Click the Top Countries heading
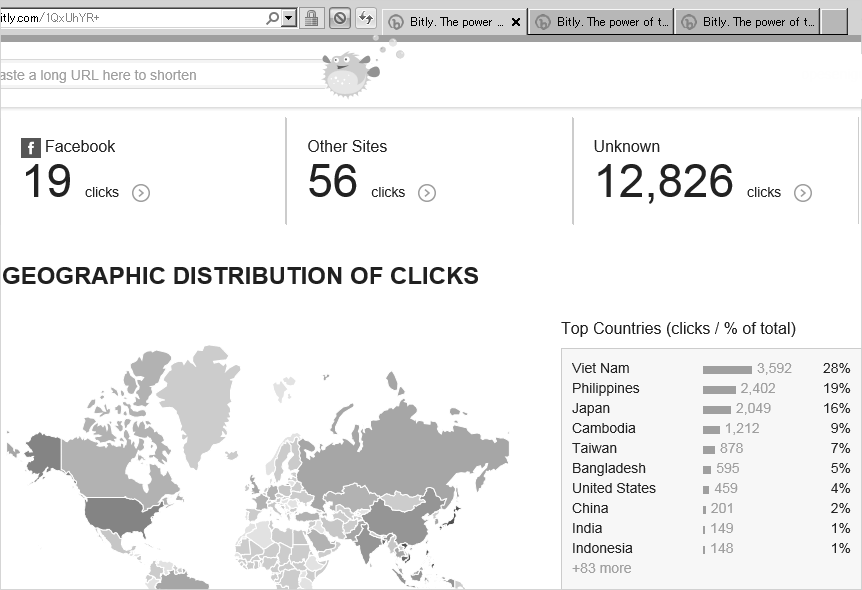The image size is (862, 590). [678, 329]
